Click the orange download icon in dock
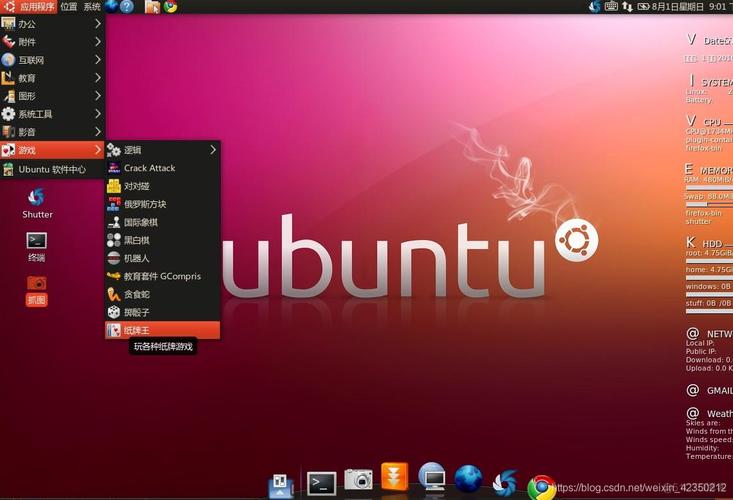 394,477
